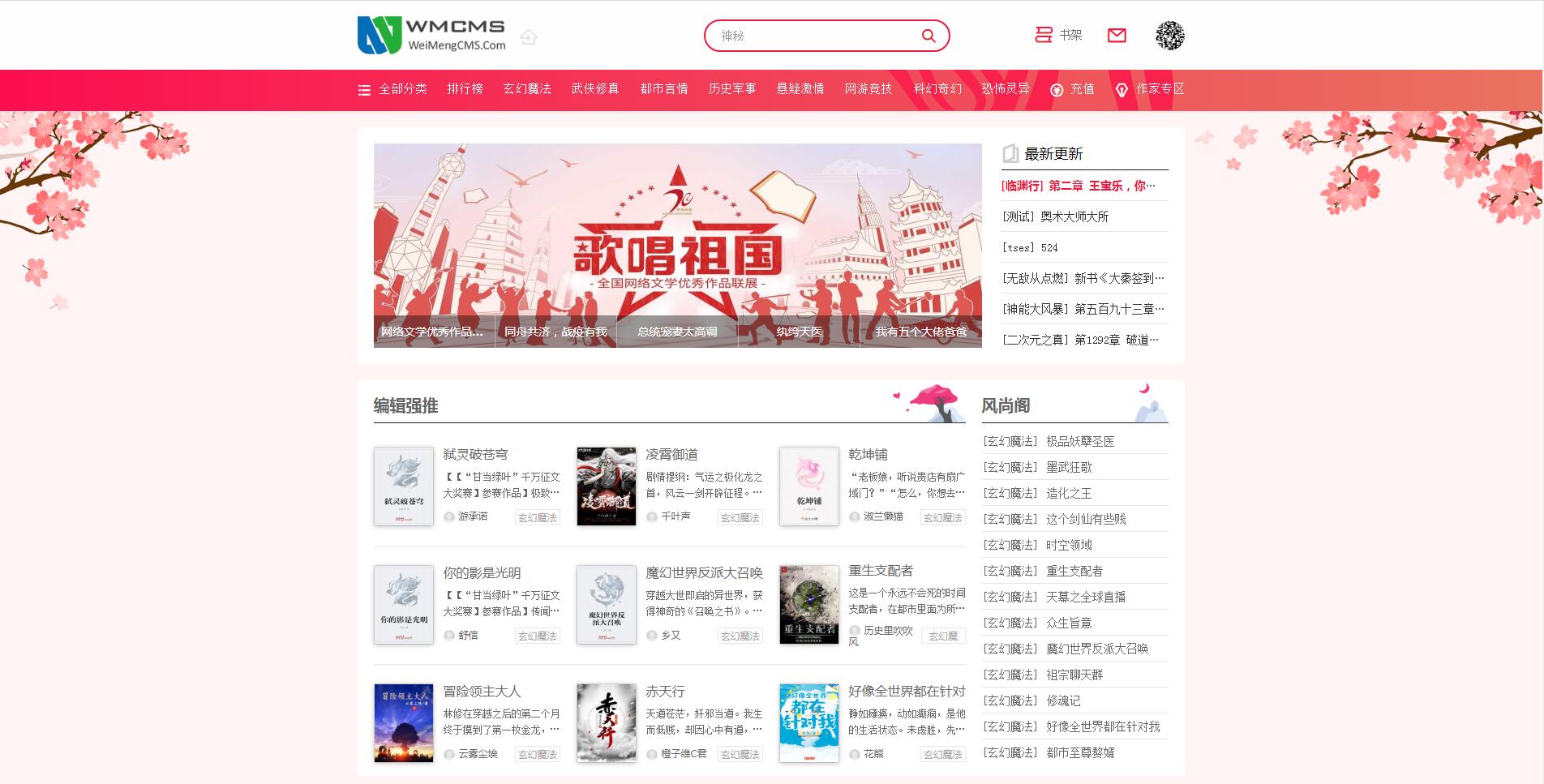This screenshot has height=784, width=1544.
Task: Open the bookshelf (书架) icon
Action: point(1044,35)
